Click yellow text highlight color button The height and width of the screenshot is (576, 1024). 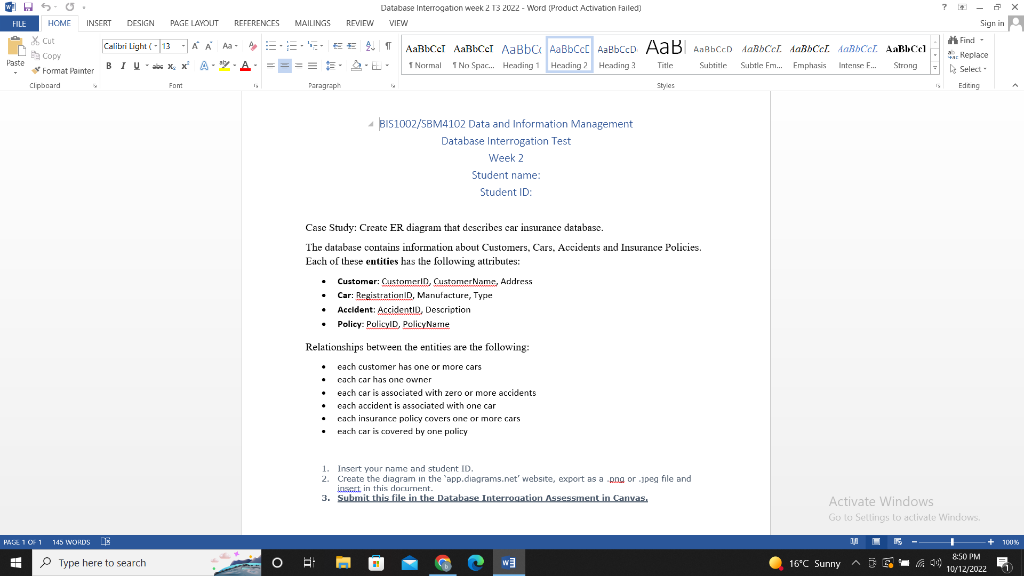point(225,66)
